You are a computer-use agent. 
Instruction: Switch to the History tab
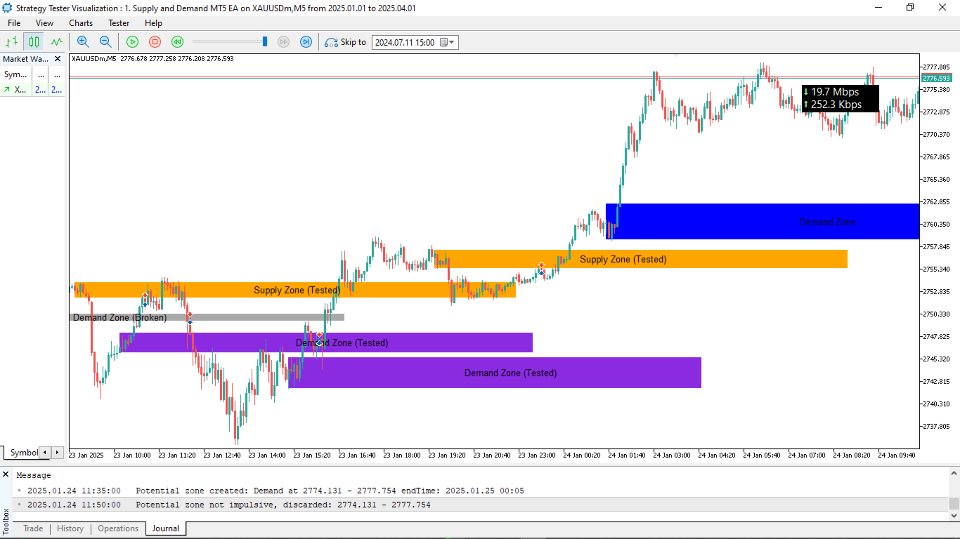click(70, 528)
